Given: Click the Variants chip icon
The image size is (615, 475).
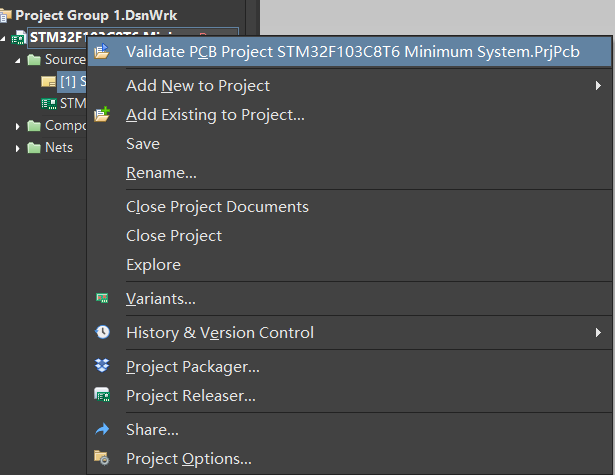Looking at the screenshot, I should click(102, 298).
